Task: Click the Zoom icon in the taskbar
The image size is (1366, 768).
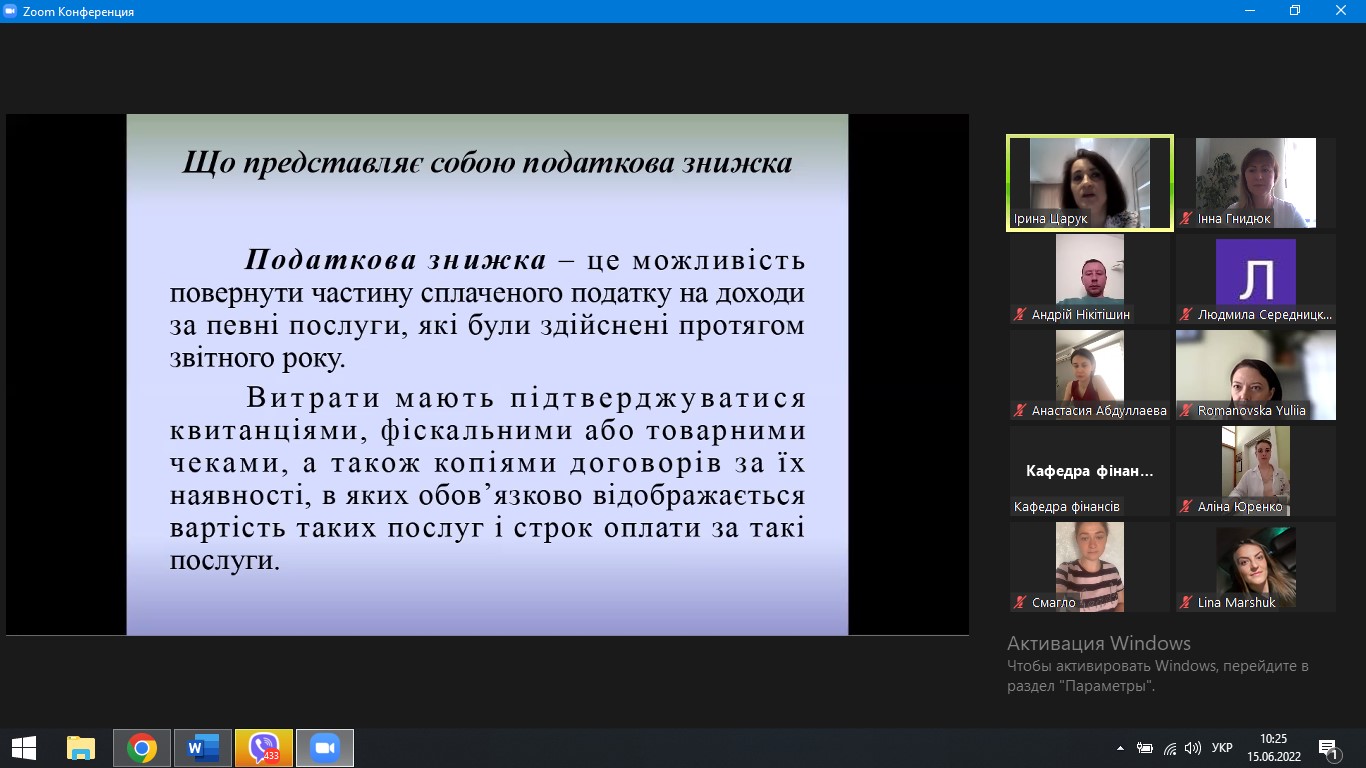Action: (x=324, y=748)
